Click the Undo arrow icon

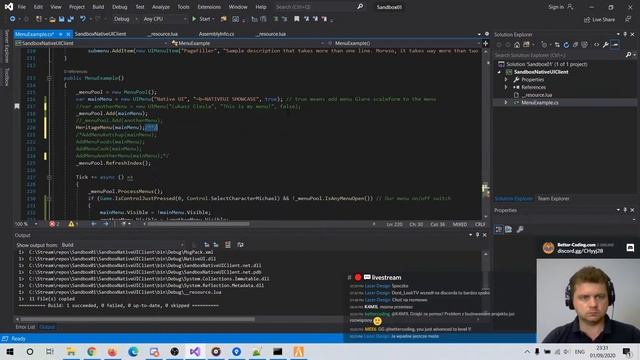[83, 19]
